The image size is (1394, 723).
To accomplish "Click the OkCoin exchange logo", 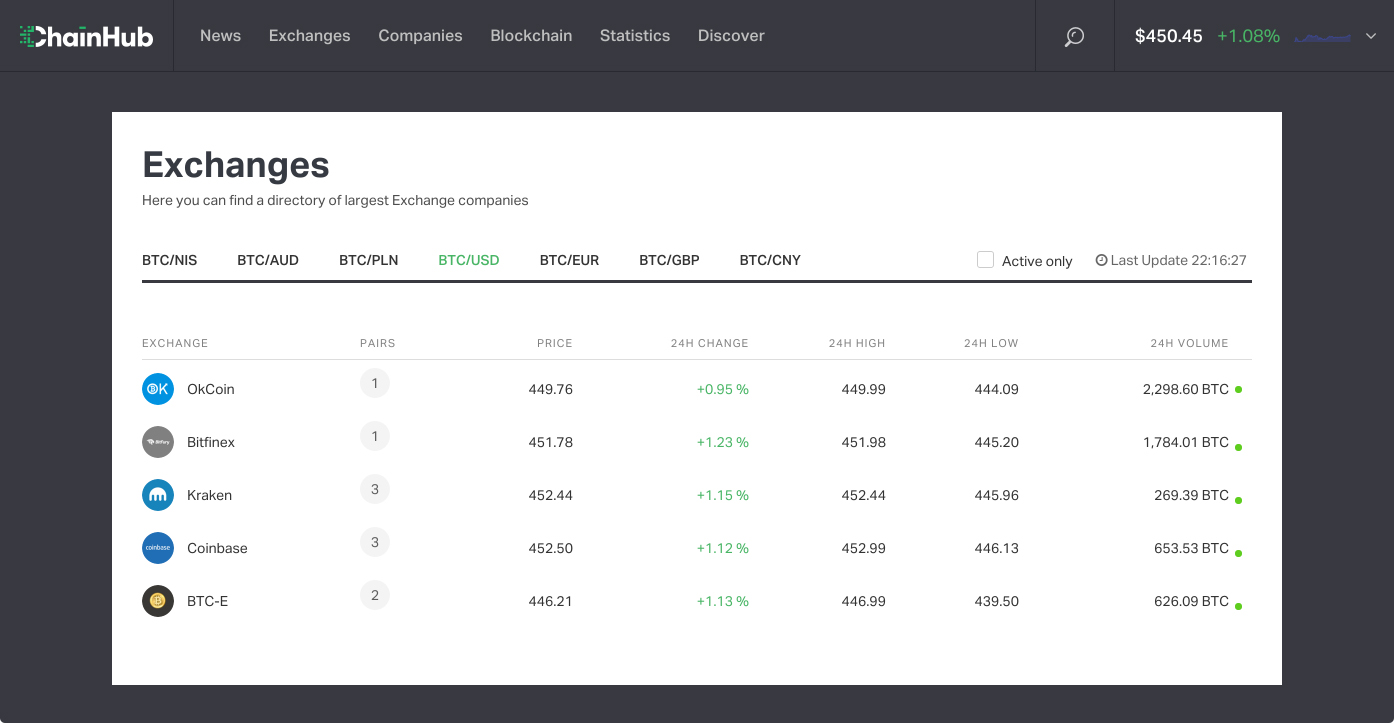I will coord(158,389).
